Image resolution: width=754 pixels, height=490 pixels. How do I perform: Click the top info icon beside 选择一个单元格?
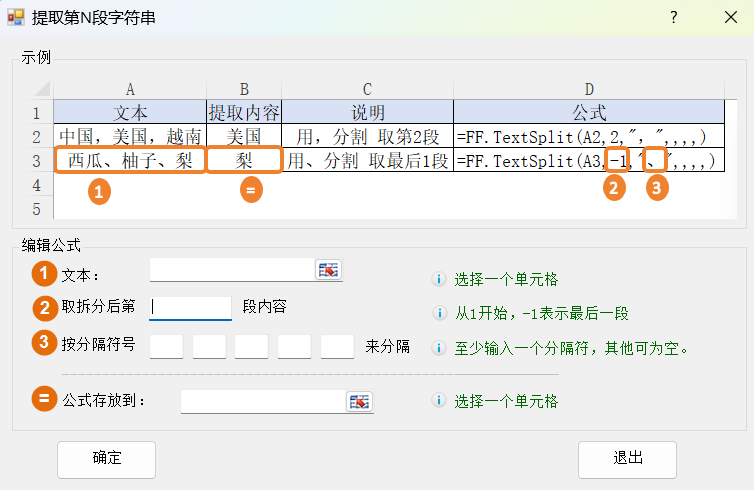pos(438,281)
